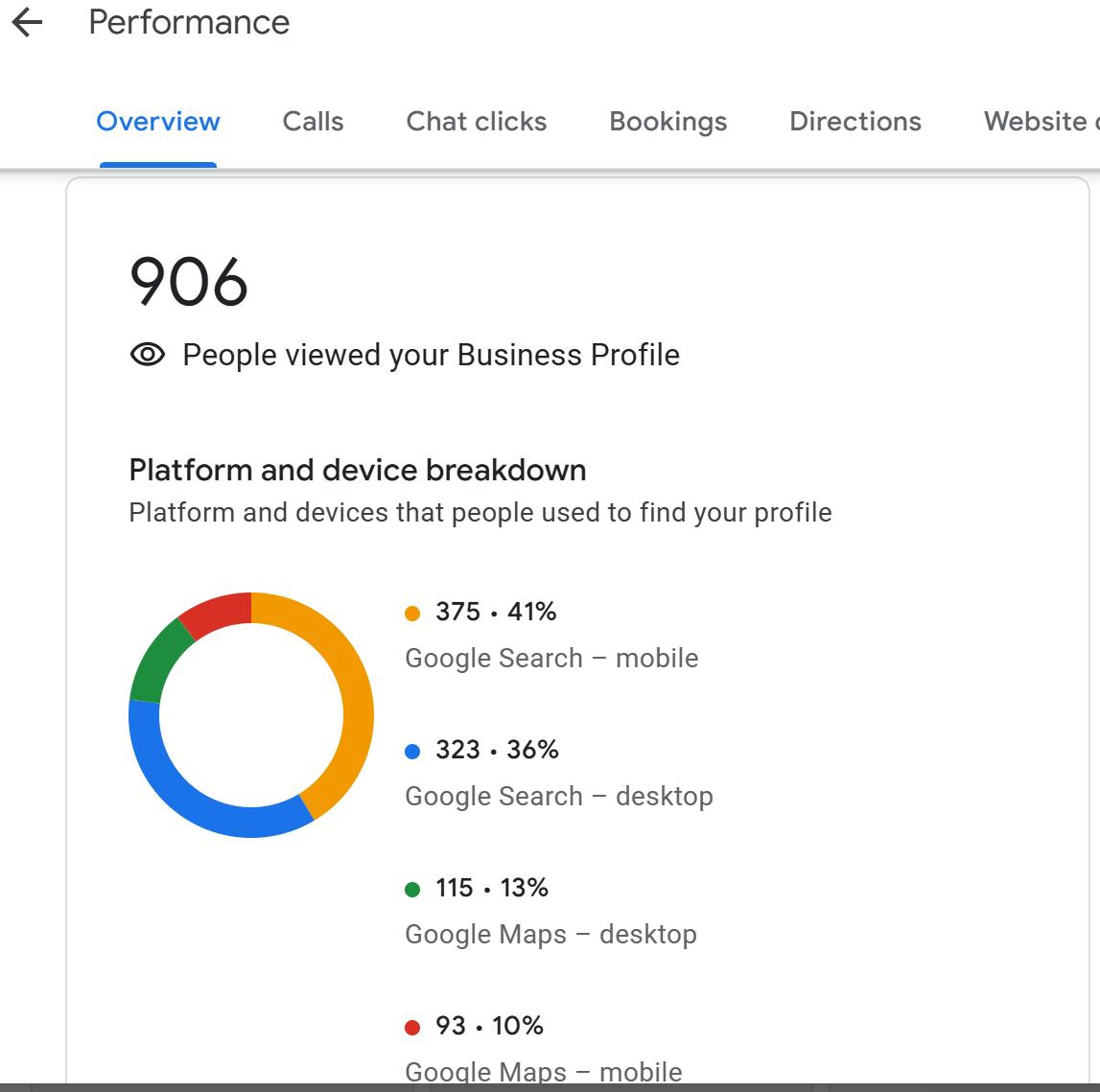This screenshot has height=1092, width=1100.
Task: Click the Google Search – mobile label
Action: point(551,659)
